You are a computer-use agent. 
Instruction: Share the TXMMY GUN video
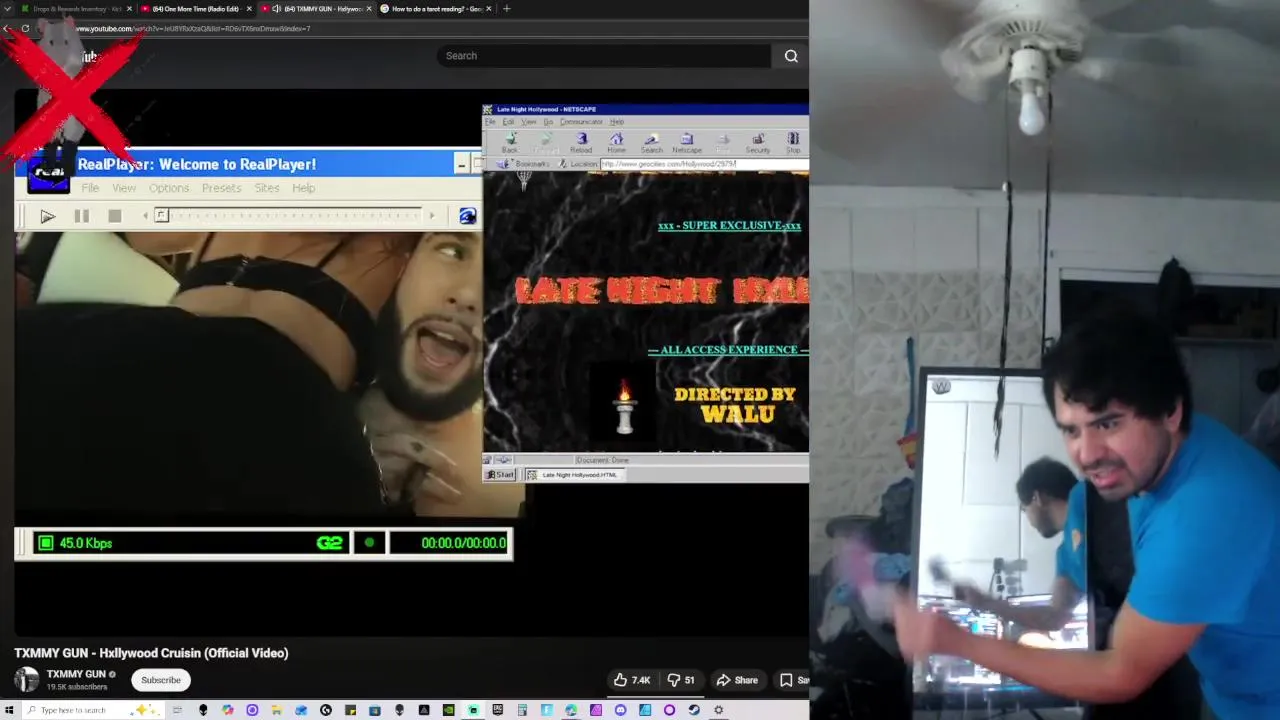737,680
